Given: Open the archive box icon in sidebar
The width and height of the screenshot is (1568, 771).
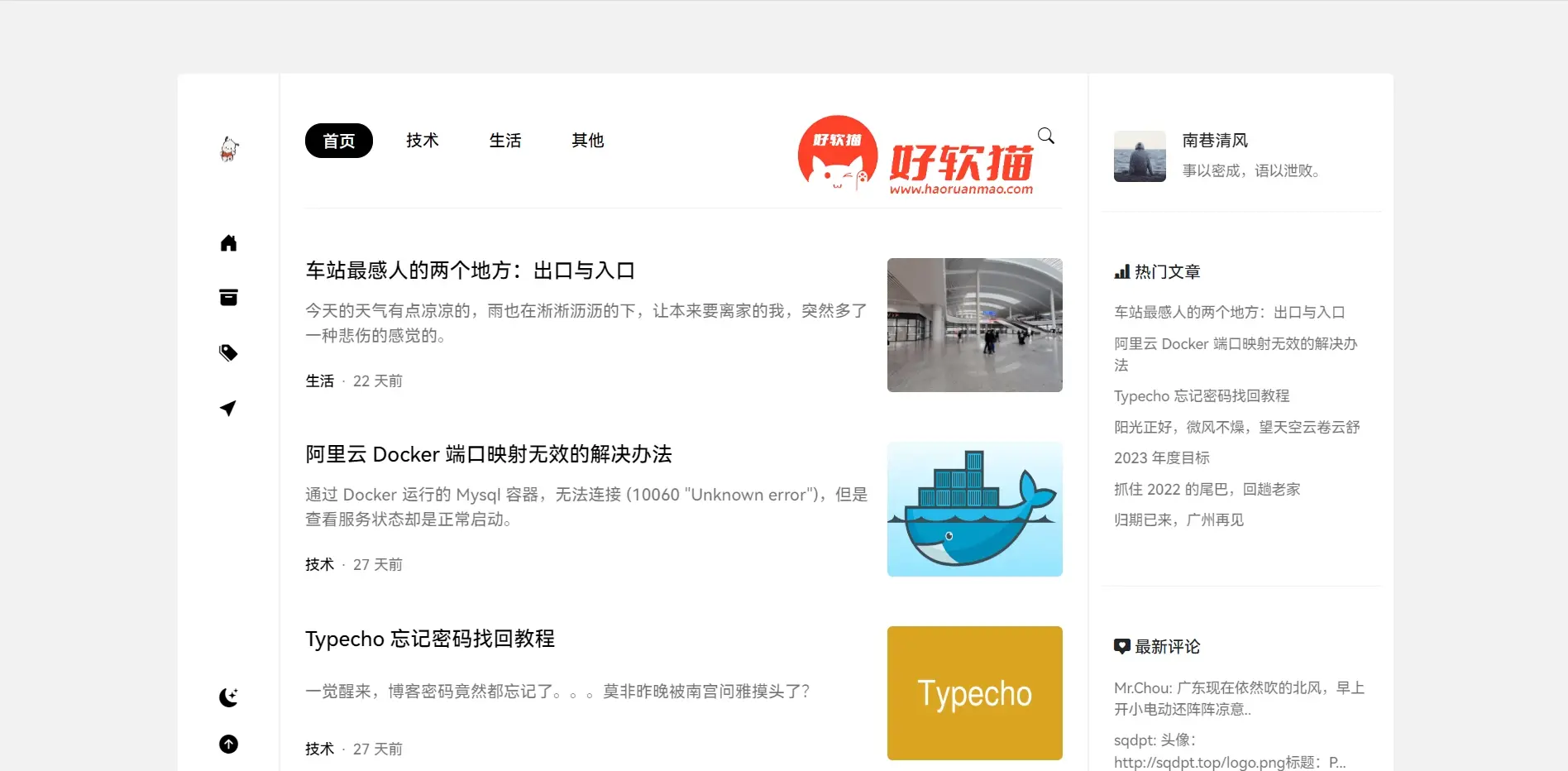Looking at the screenshot, I should click(228, 298).
